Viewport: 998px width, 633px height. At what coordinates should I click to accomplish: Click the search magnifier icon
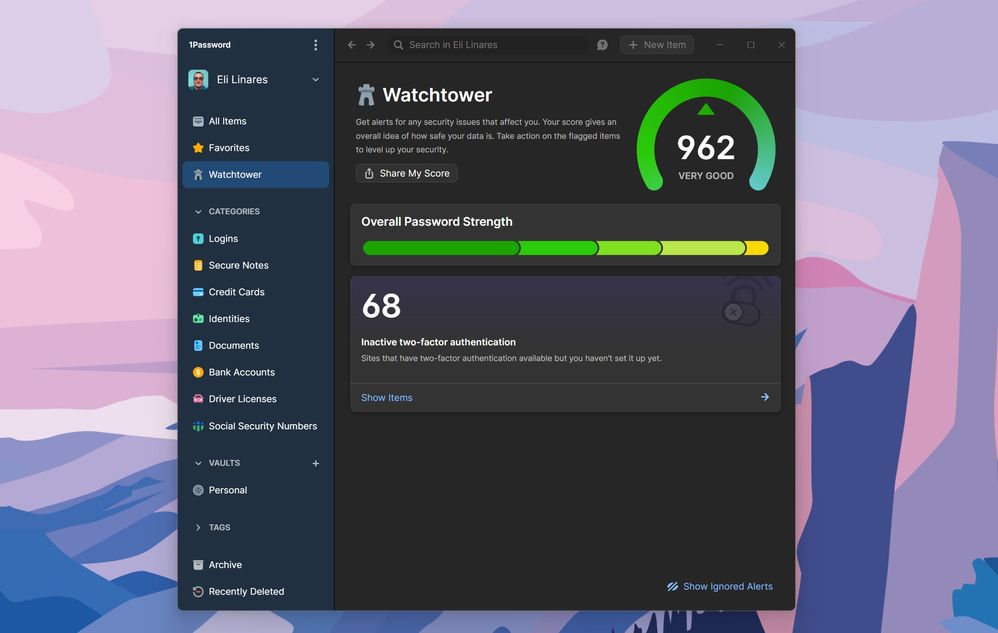point(398,45)
